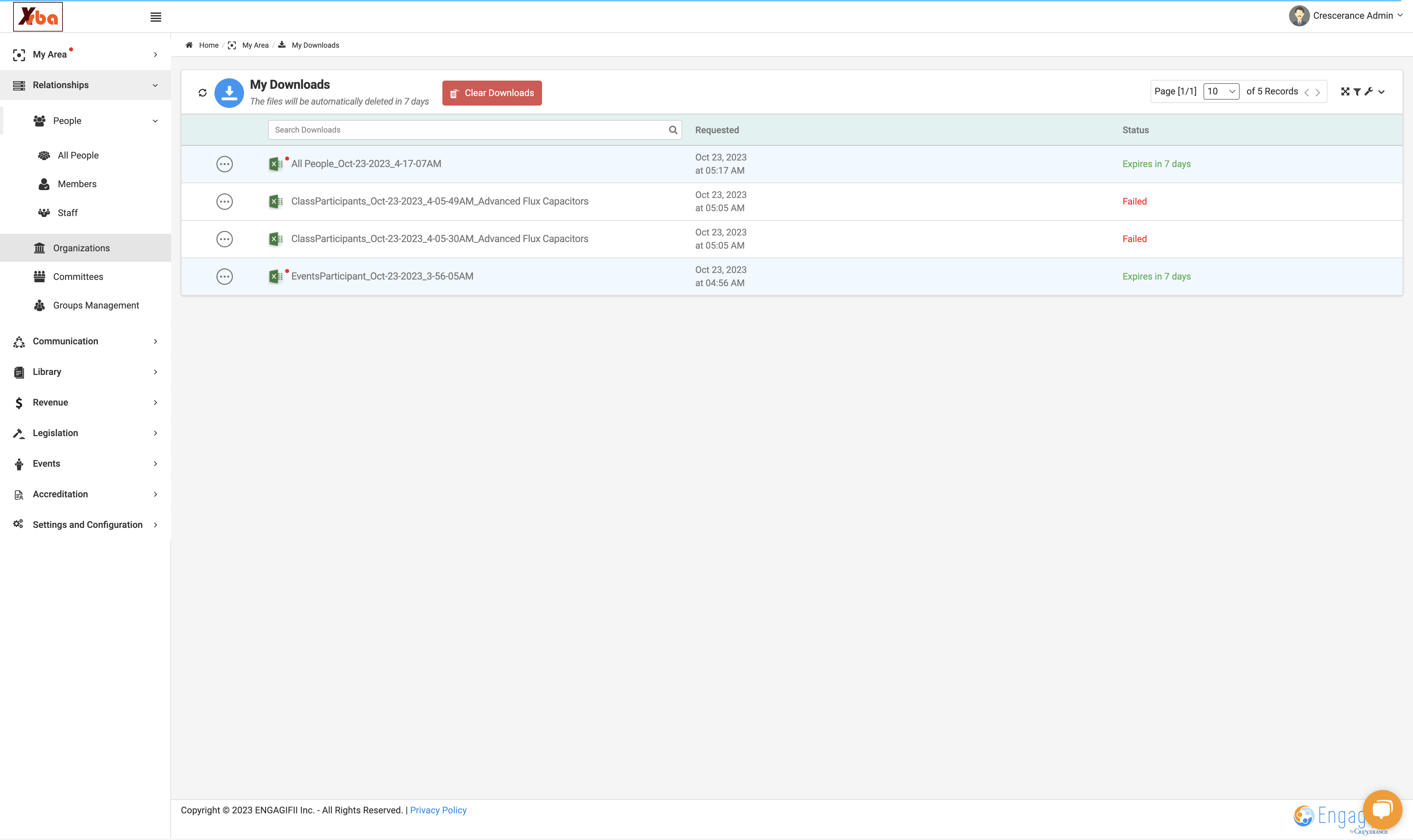Image resolution: width=1413 pixels, height=840 pixels.
Task: Open actions menu for 4-05-30AM ClassParticipants file
Action: coord(225,239)
